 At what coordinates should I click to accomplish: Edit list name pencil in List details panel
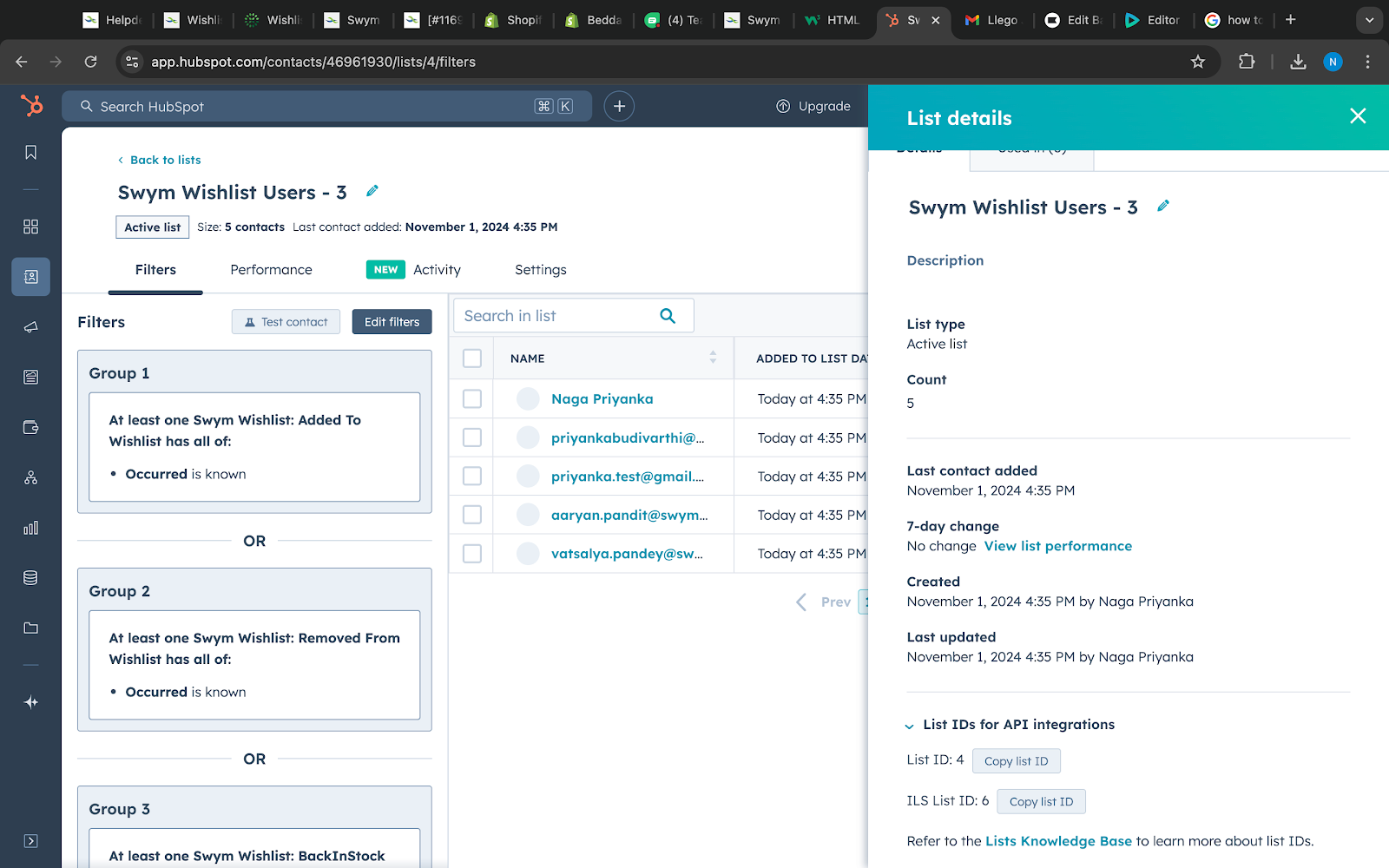click(x=1163, y=206)
